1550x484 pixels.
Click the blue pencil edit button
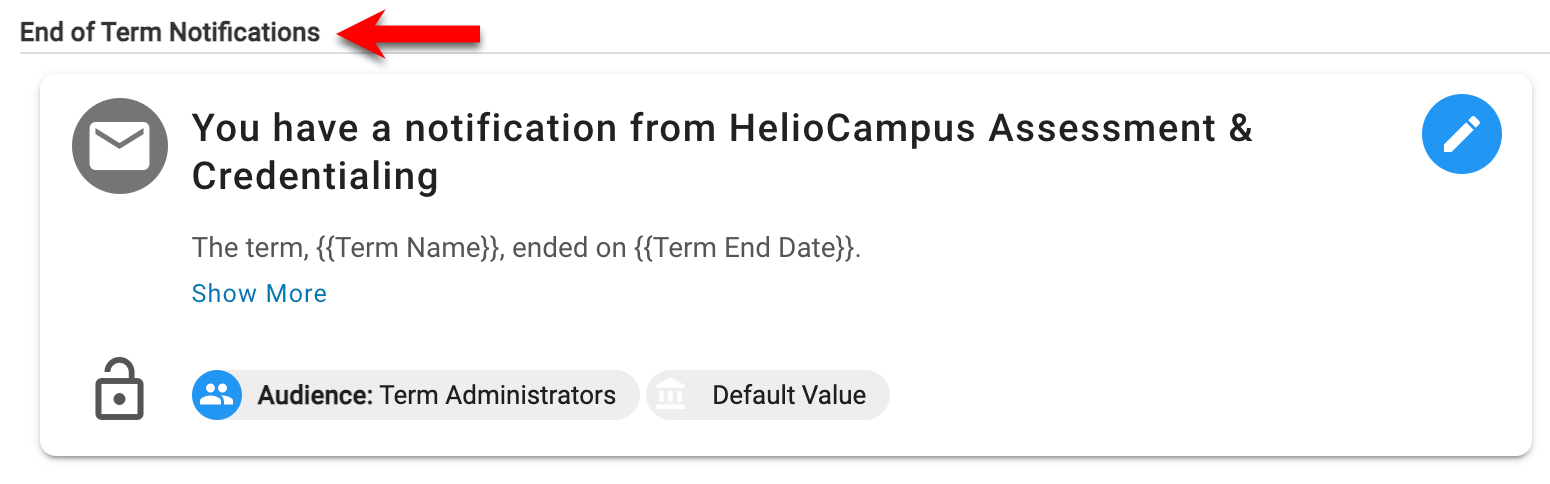1461,134
